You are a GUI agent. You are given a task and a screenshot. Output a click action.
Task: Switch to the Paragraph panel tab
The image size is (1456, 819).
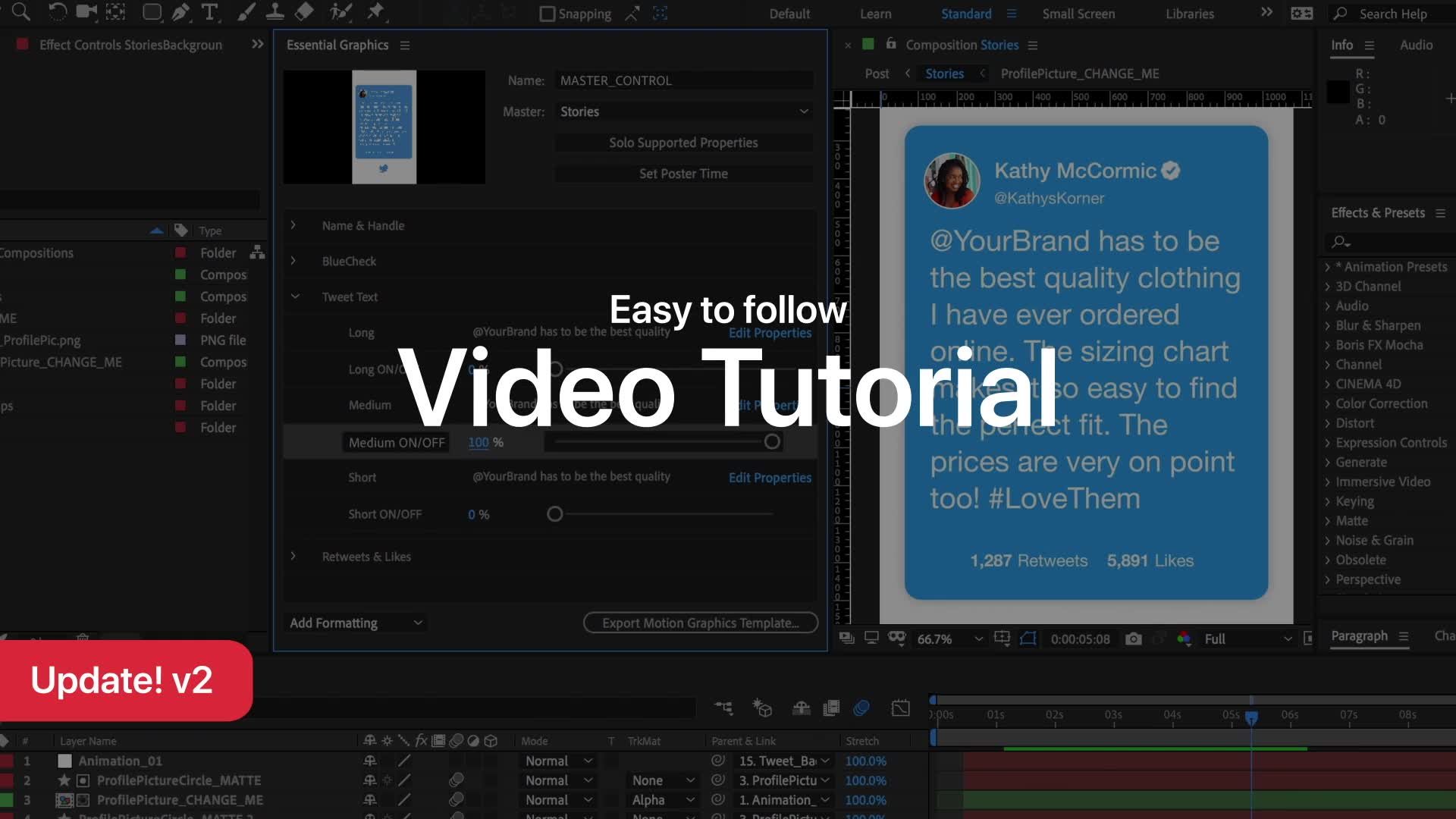(x=1359, y=635)
